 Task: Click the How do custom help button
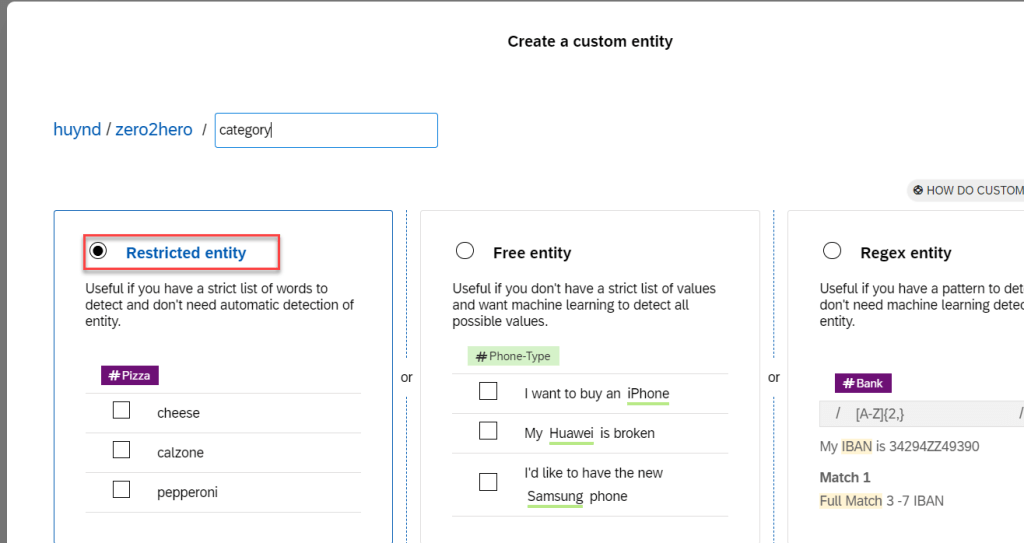967,190
